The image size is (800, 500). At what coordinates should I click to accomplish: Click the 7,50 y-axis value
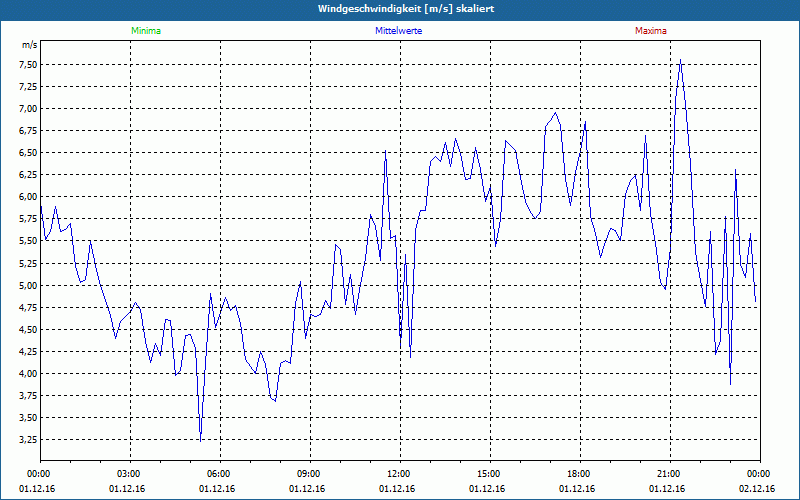[29, 64]
